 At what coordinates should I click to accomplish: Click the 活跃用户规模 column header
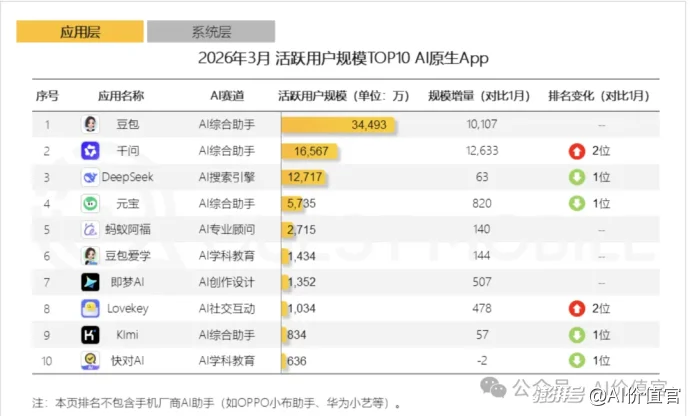point(343,96)
